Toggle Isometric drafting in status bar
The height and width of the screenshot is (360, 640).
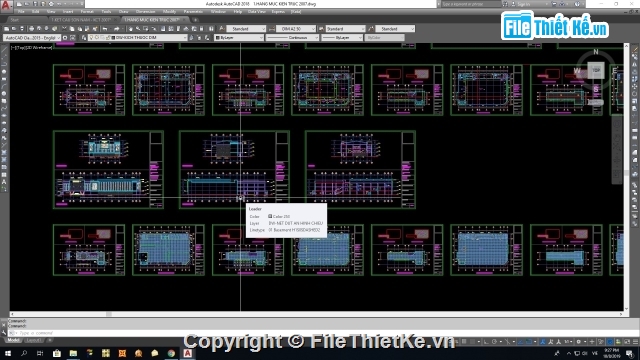[x=507, y=342]
